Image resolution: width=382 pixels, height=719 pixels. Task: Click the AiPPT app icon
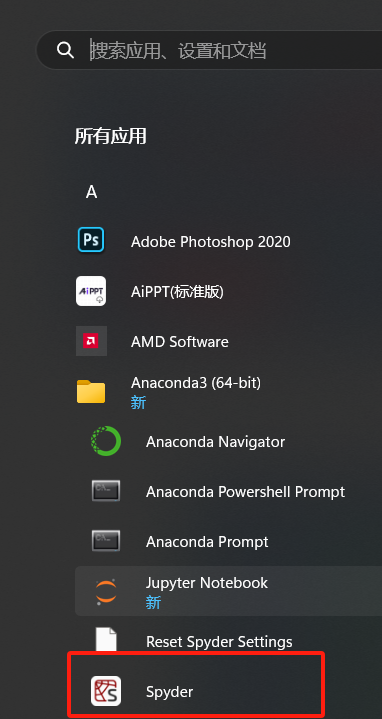pos(91,291)
